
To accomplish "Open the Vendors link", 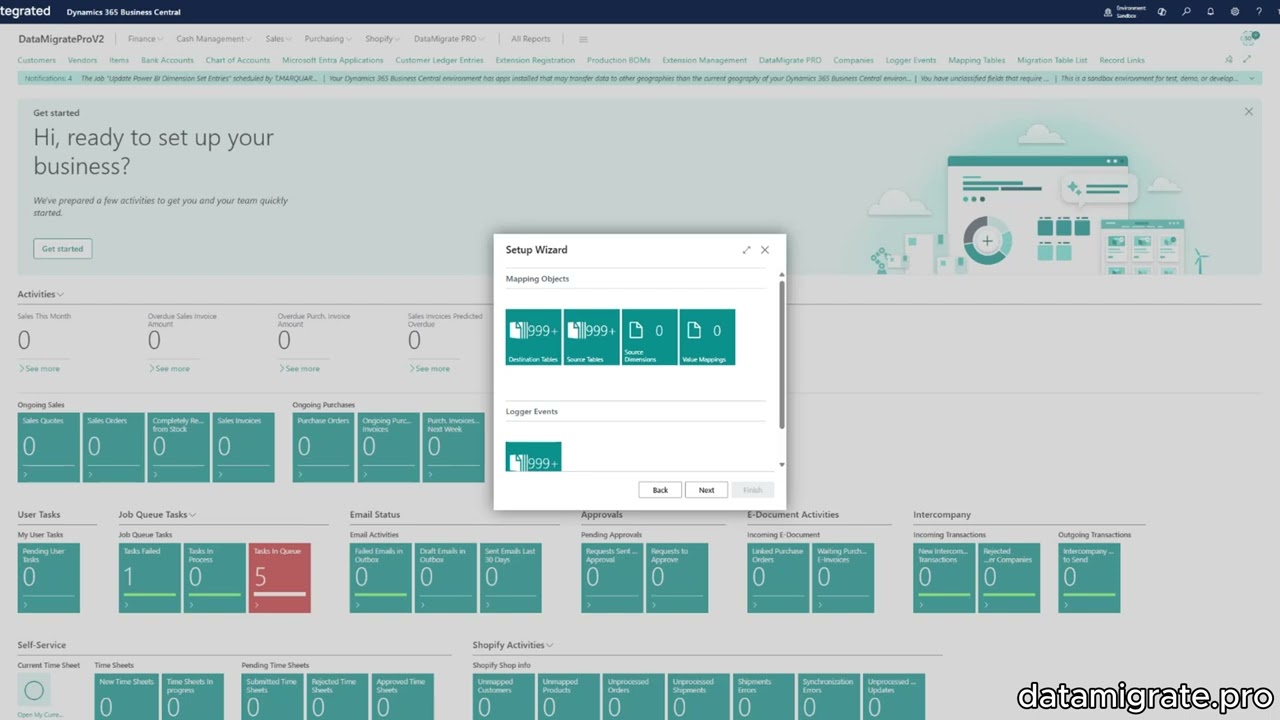I will tap(83, 60).
